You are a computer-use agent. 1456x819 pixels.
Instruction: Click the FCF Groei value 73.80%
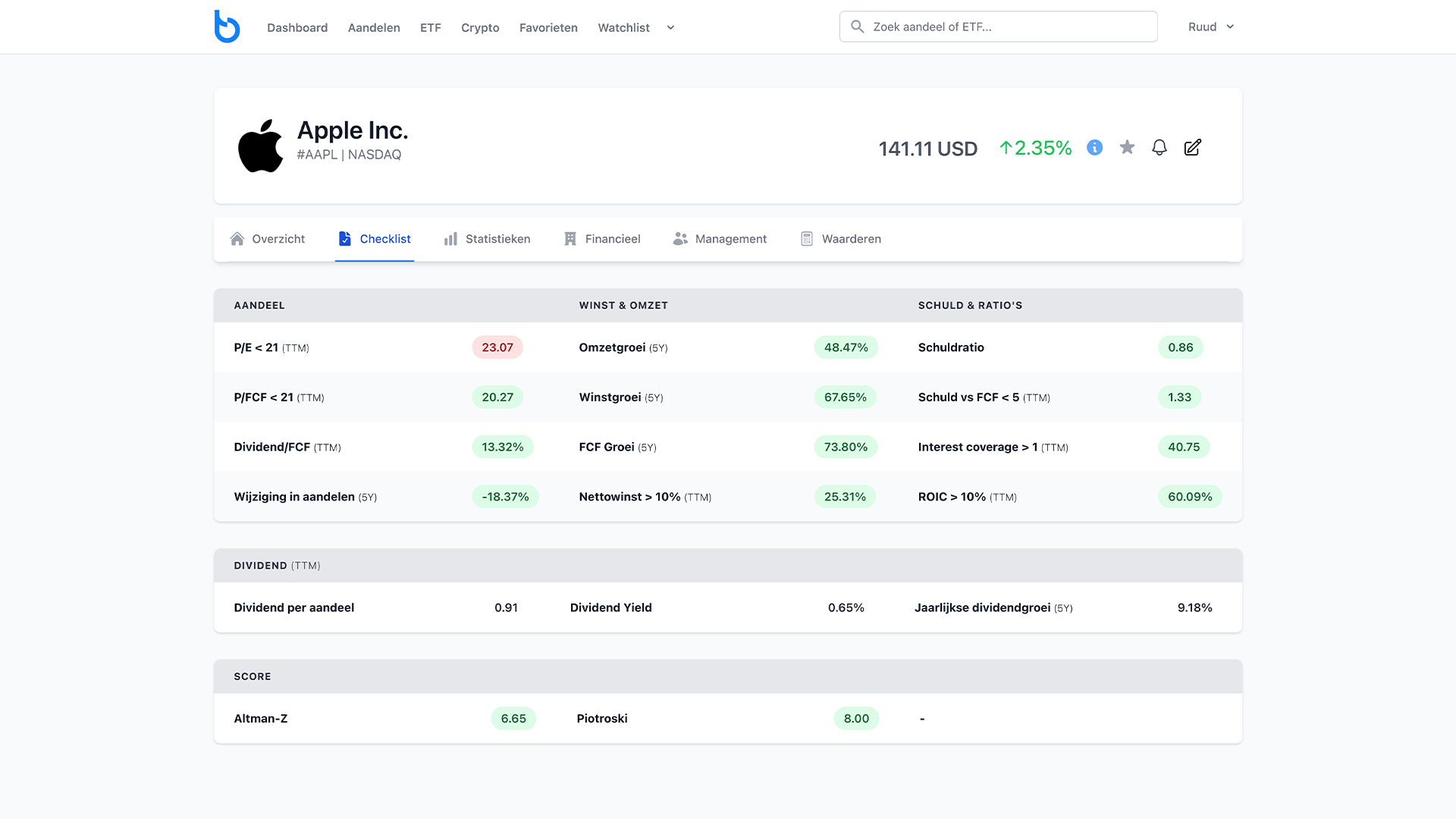point(846,447)
